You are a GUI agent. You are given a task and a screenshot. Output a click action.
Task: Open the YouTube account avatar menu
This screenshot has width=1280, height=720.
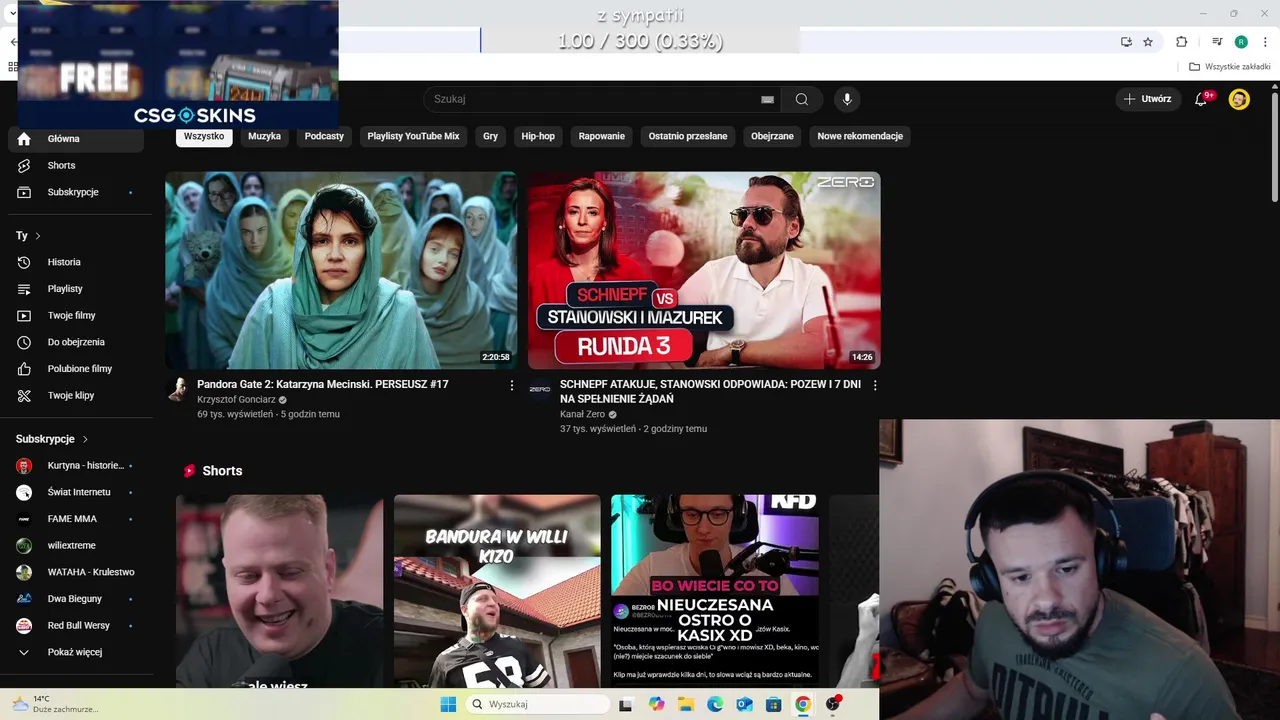[x=1239, y=99]
